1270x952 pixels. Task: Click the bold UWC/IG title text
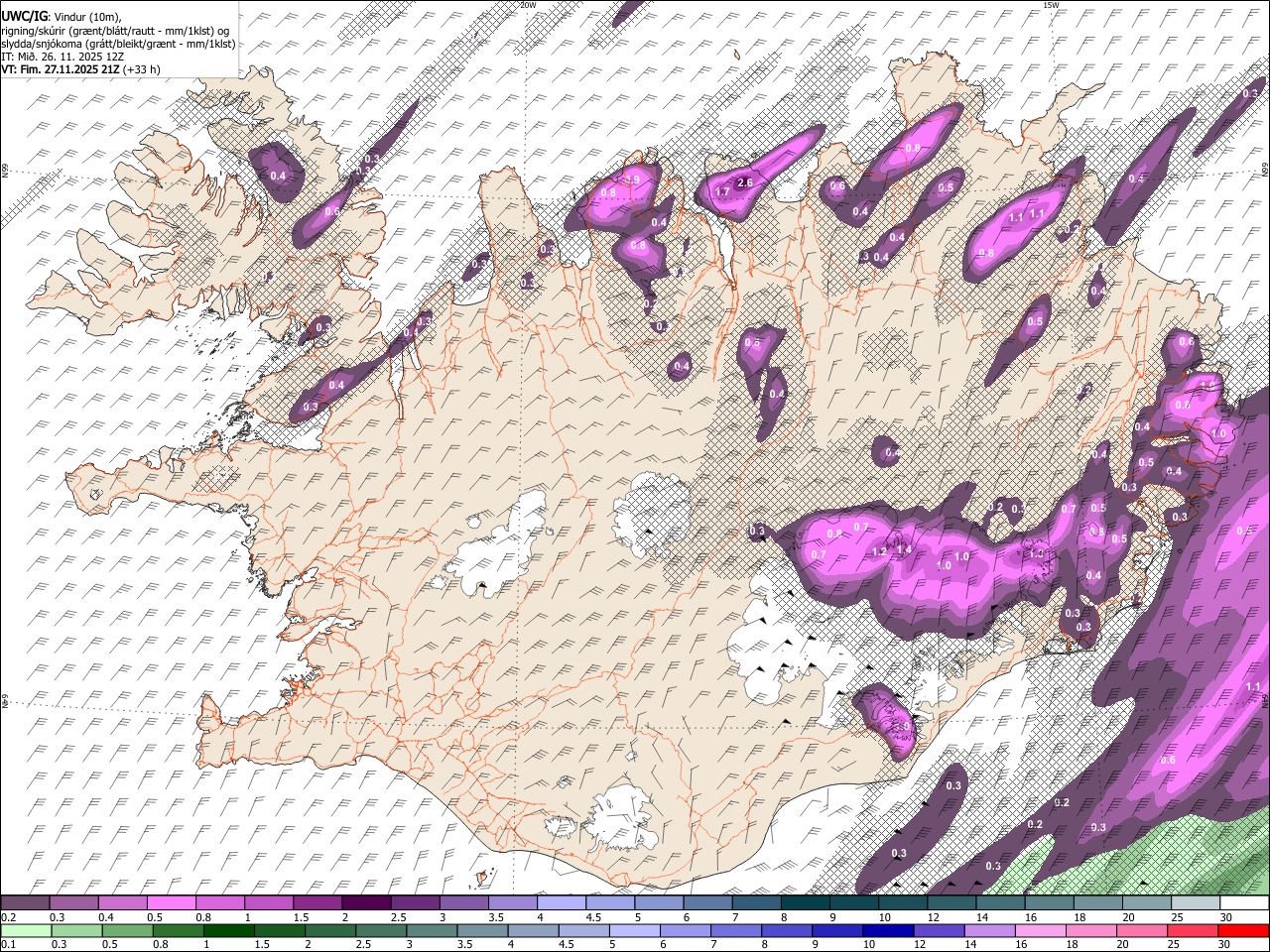point(23,15)
